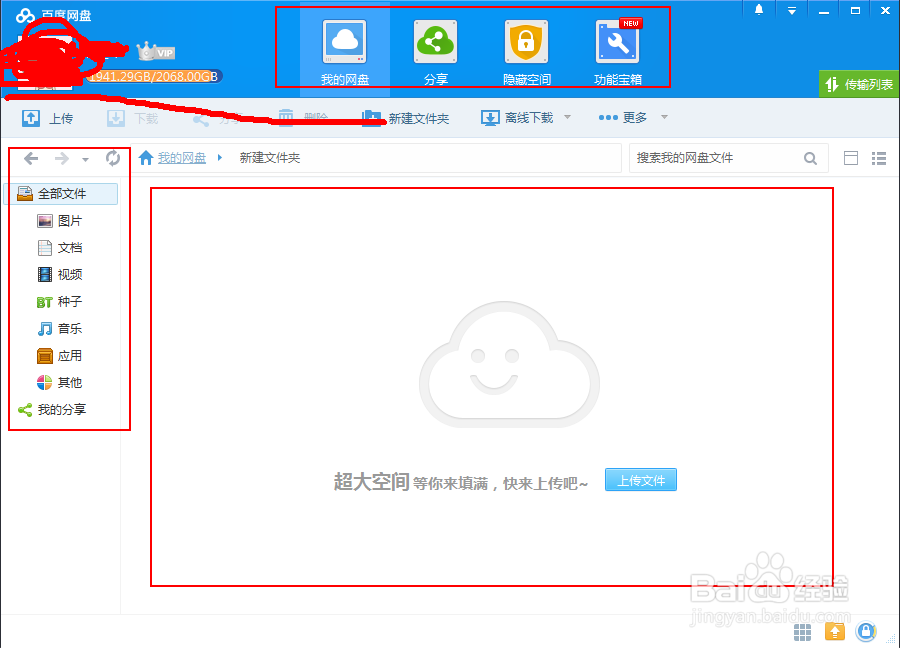Open the 隐藏空间 tab

[526, 52]
